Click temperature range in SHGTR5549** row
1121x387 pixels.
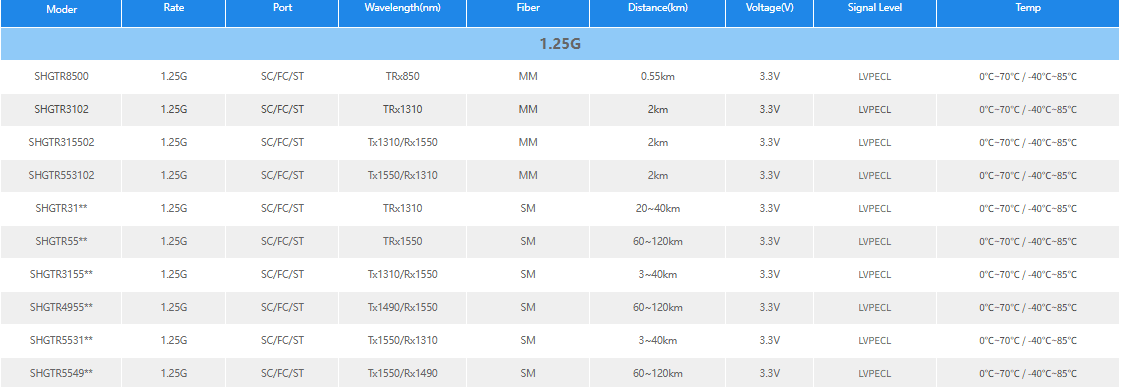(x=1028, y=373)
